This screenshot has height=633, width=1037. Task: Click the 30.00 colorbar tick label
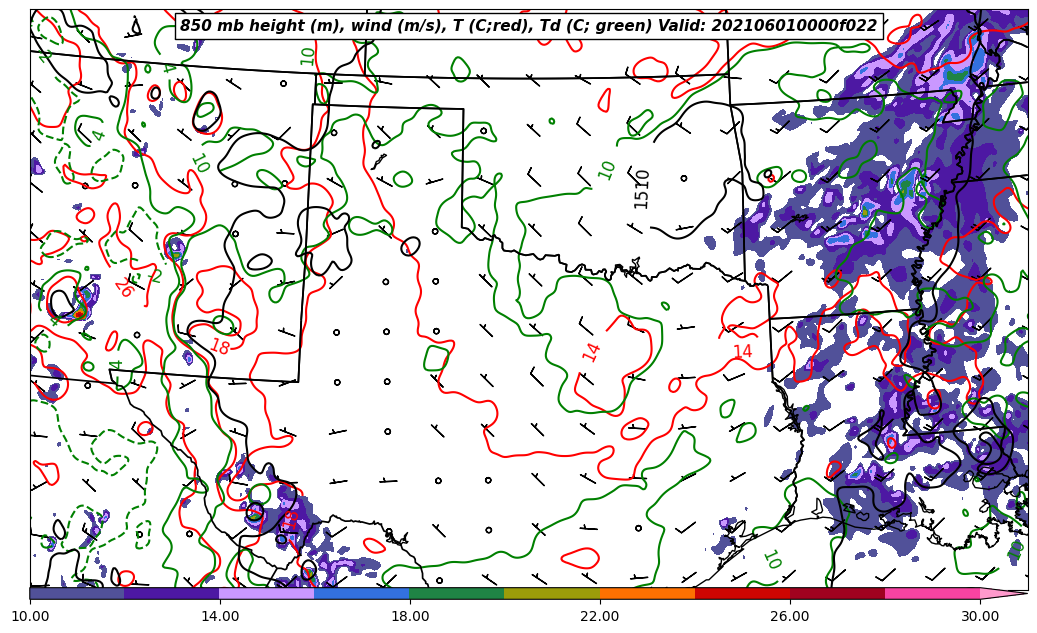[x=980, y=616]
